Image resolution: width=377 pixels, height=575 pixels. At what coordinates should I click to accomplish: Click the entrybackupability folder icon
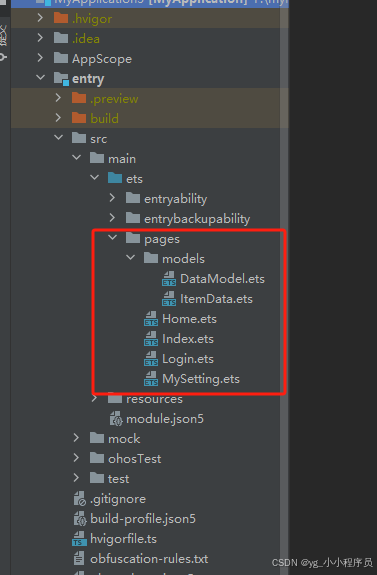(x=133, y=218)
